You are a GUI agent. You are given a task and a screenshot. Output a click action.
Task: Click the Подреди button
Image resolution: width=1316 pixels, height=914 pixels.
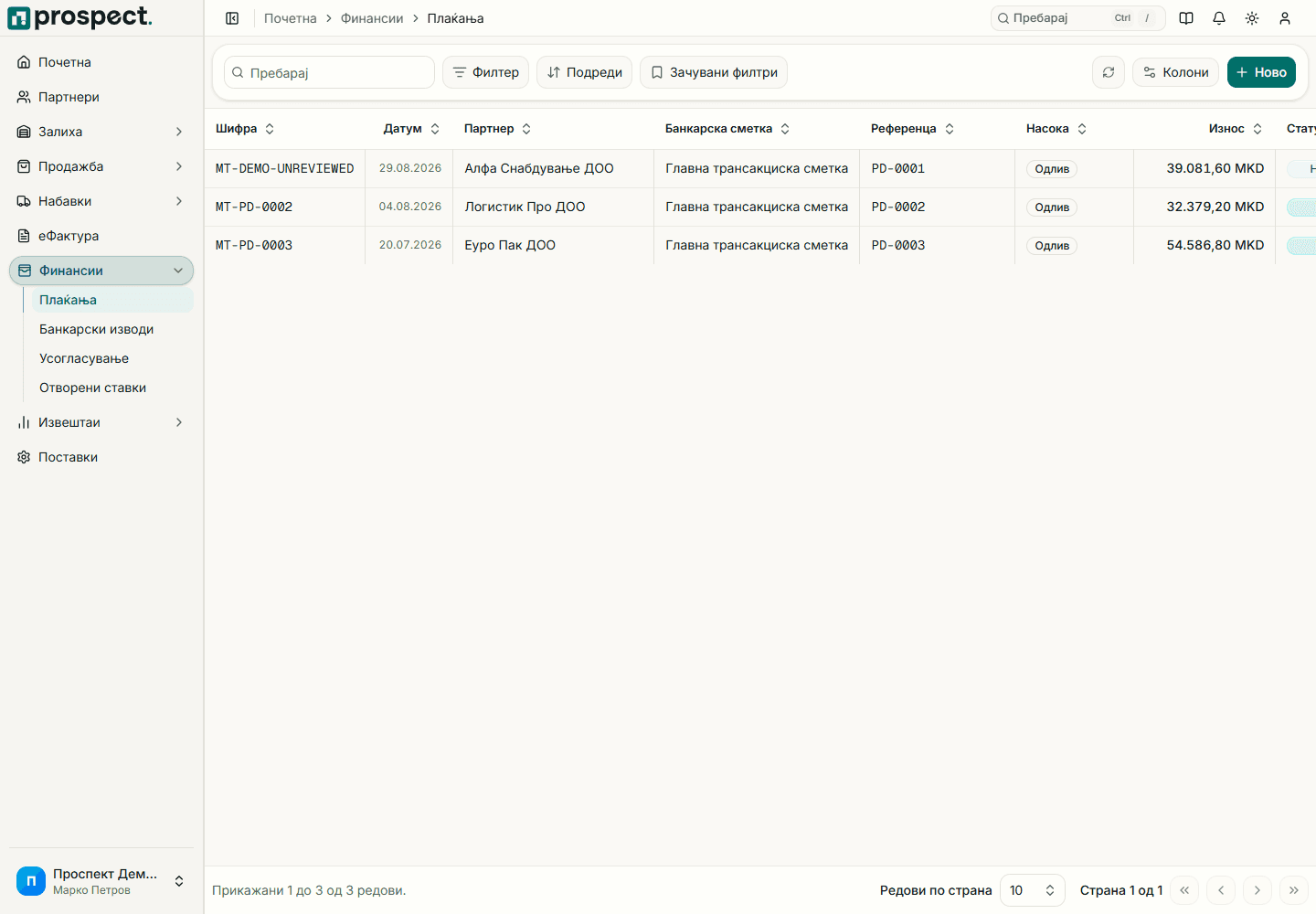(x=585, y=72)
